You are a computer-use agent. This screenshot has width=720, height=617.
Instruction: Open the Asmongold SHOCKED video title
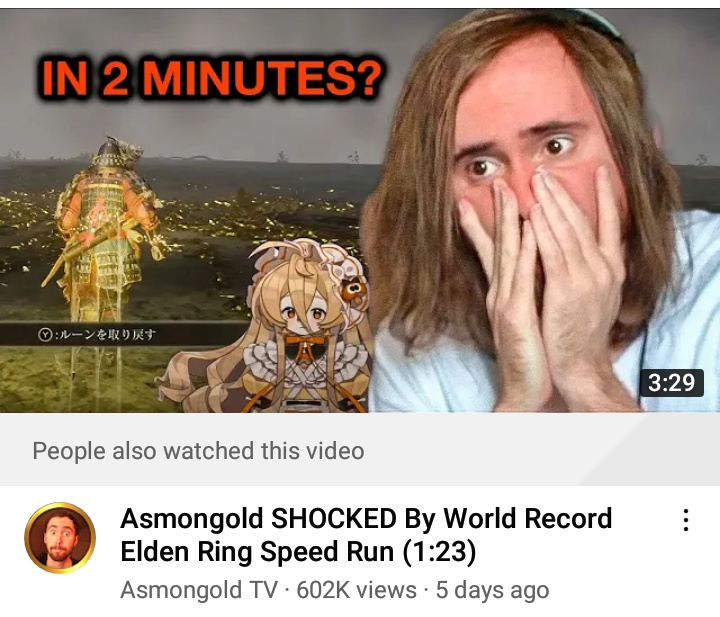tap(366, 535)
